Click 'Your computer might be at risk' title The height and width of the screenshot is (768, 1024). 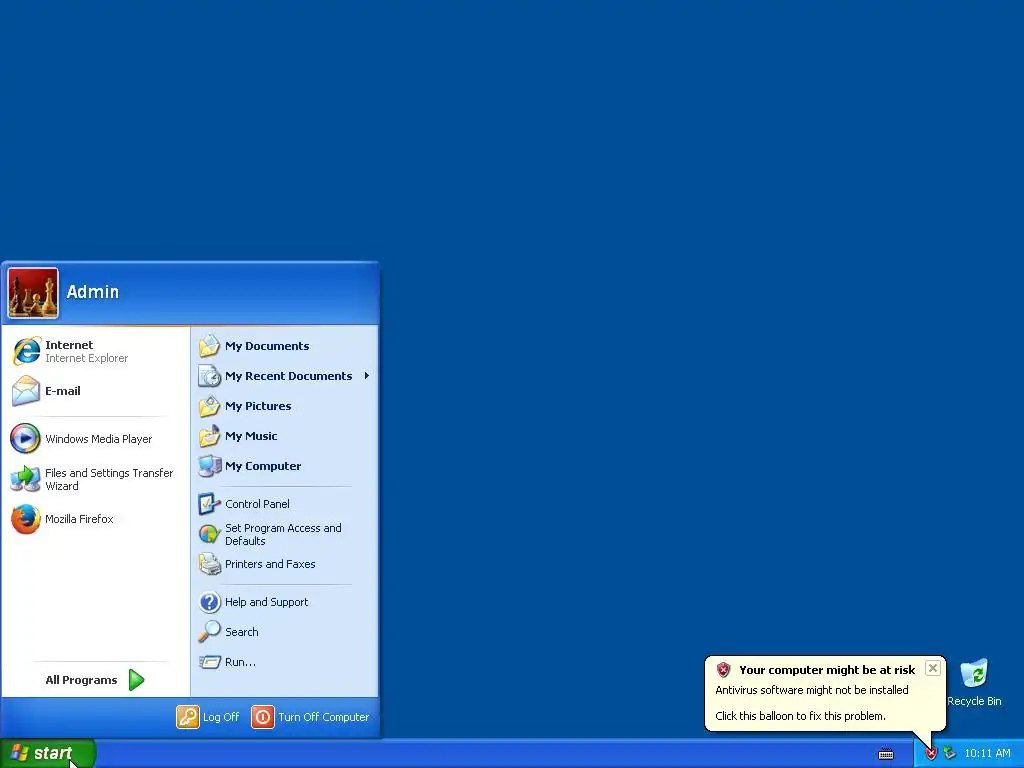[x=827, y=670]
